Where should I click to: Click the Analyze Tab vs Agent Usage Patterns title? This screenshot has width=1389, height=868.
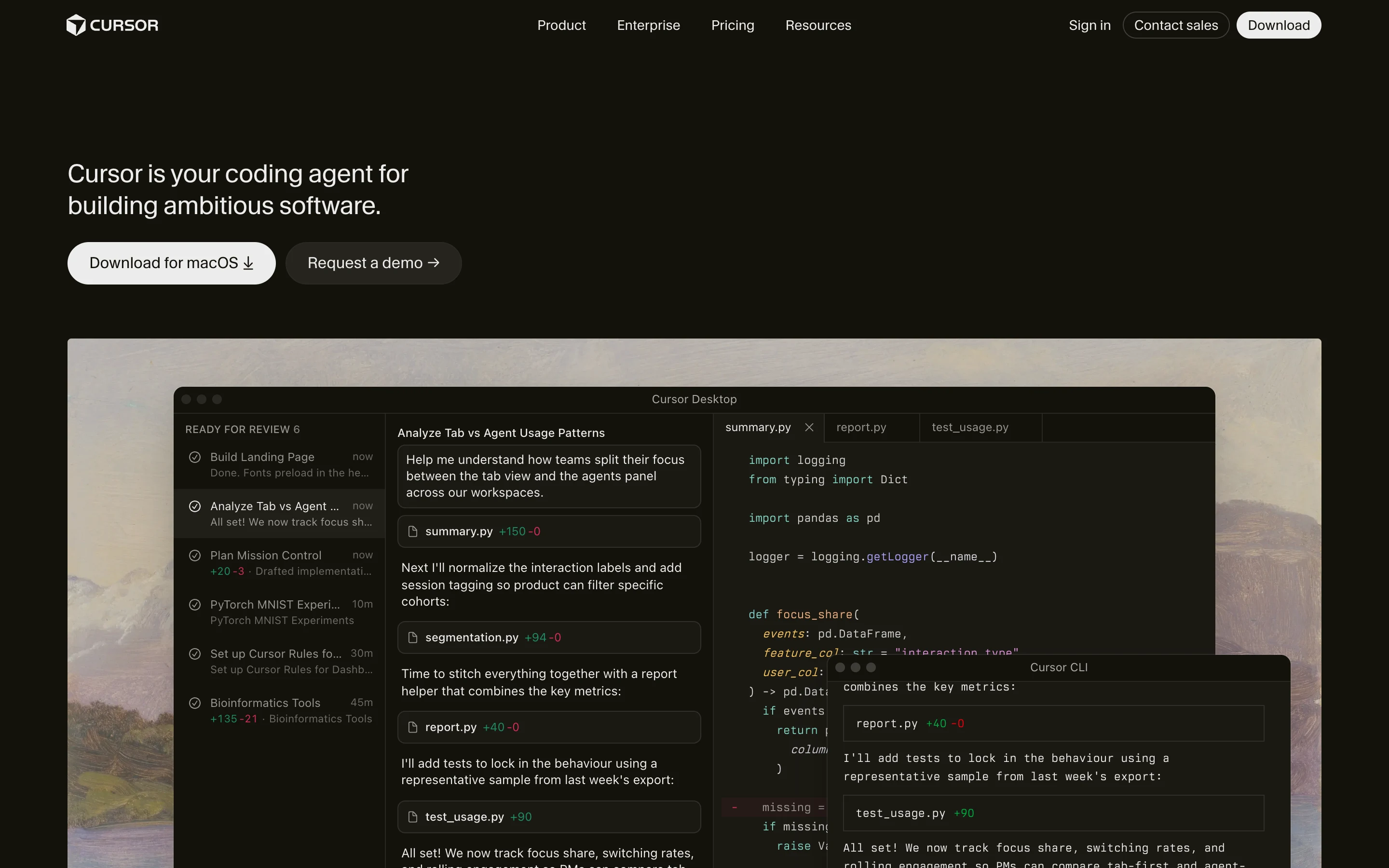click(501, 433)
